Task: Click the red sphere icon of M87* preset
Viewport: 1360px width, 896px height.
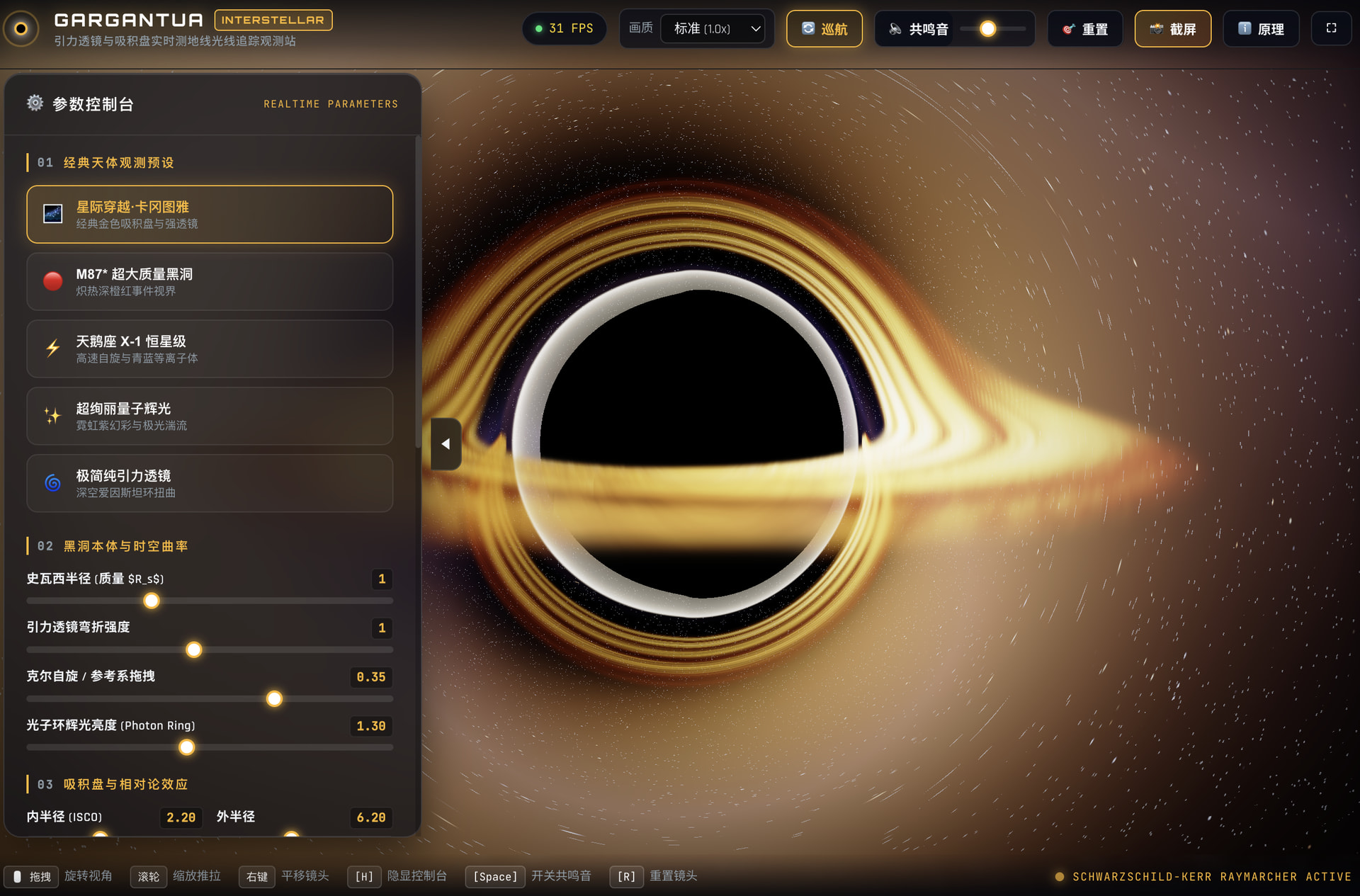Action: click(x=53, y=281)
